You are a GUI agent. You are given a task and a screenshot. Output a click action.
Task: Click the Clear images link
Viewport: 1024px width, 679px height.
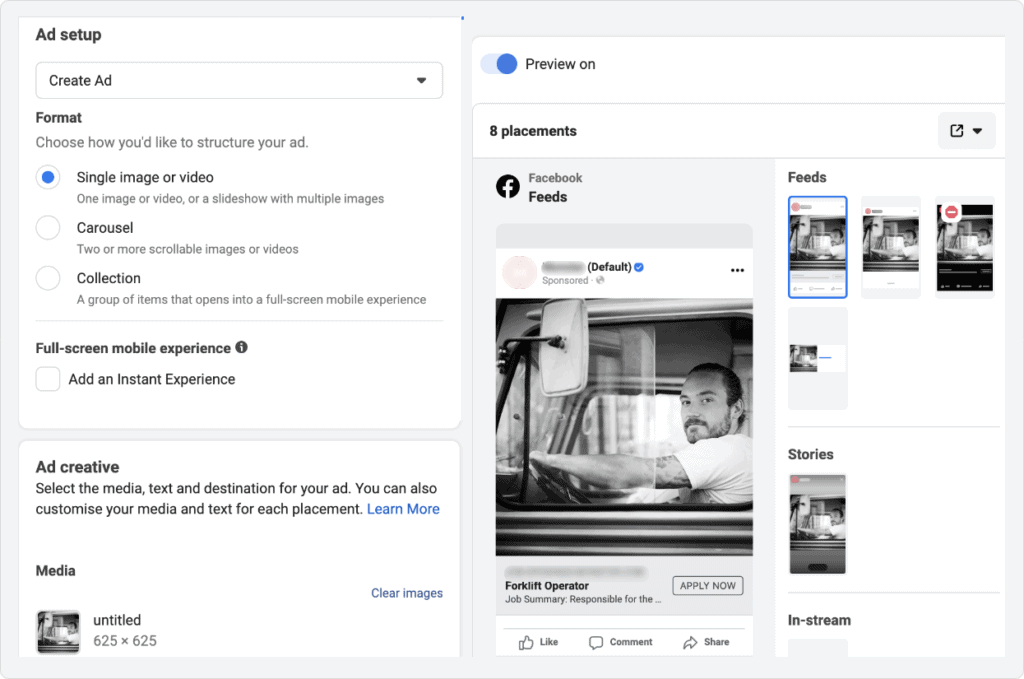point(406,593)
